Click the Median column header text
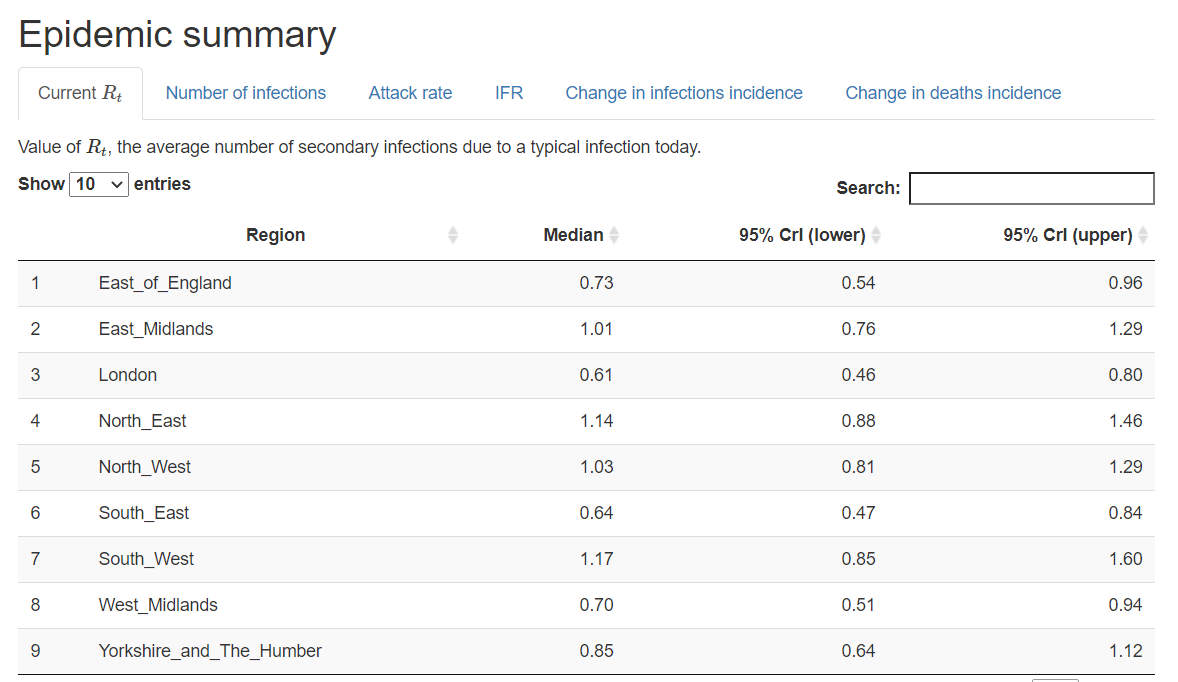The image size is (1178, 682). 573,235
